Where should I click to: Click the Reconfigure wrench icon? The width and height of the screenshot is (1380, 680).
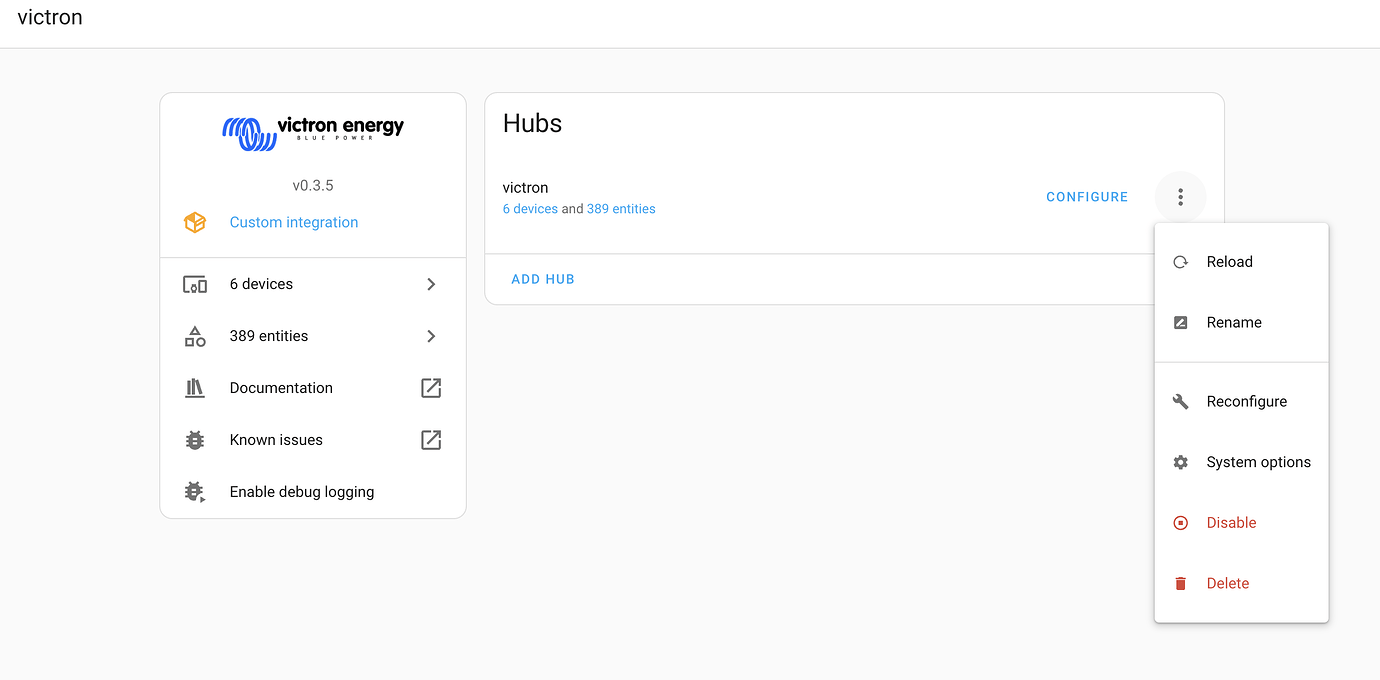pyautogui.click(x=1180, y=401)
